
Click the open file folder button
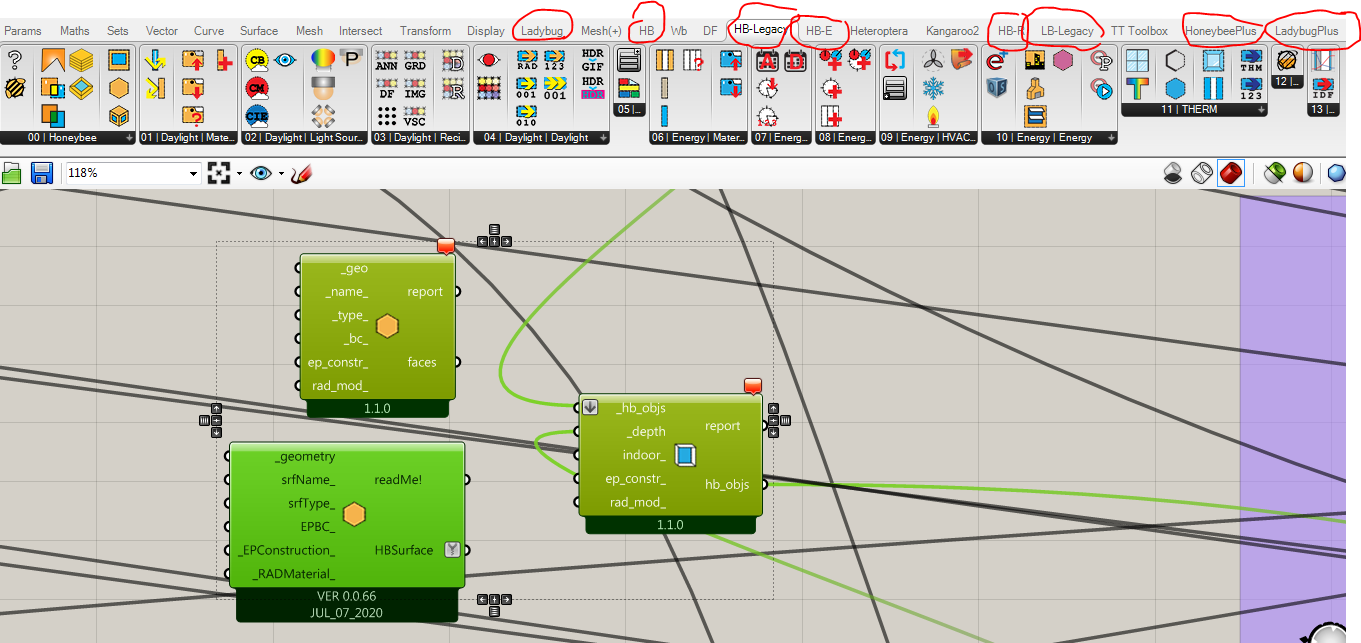12,173
